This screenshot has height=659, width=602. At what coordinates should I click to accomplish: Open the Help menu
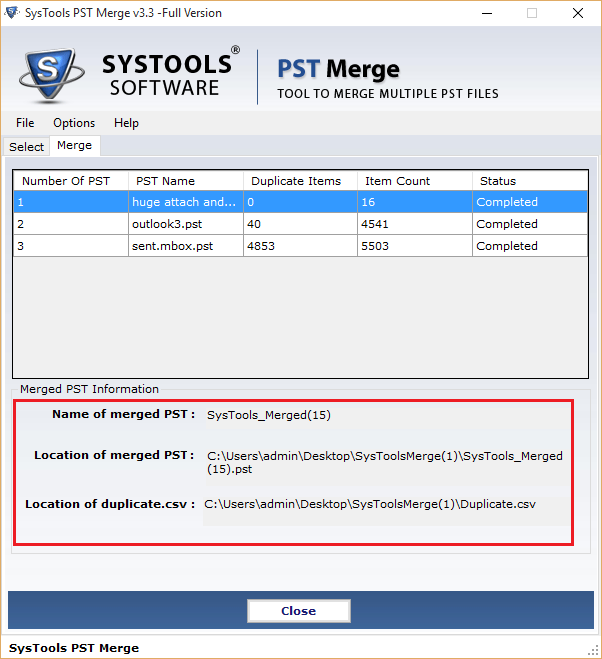point(126,123)
